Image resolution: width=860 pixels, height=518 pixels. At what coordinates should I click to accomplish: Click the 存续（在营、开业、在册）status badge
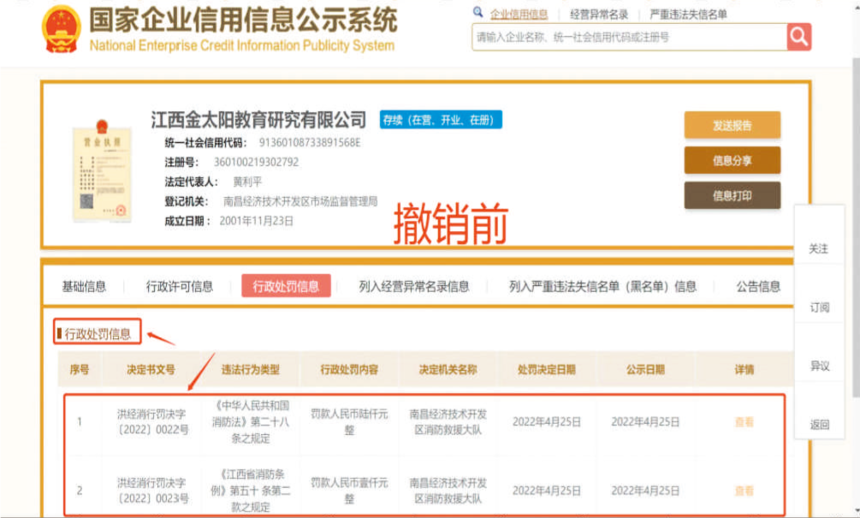click(x=441, y=120)
